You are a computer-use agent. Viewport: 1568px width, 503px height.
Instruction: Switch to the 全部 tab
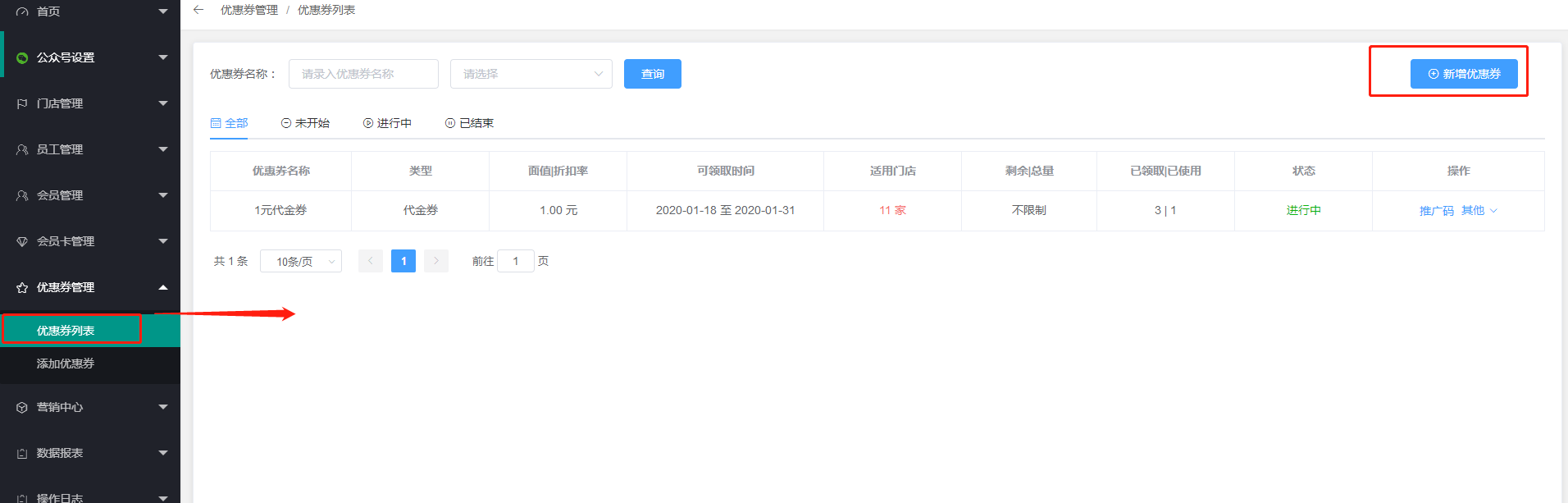point(229,123)
